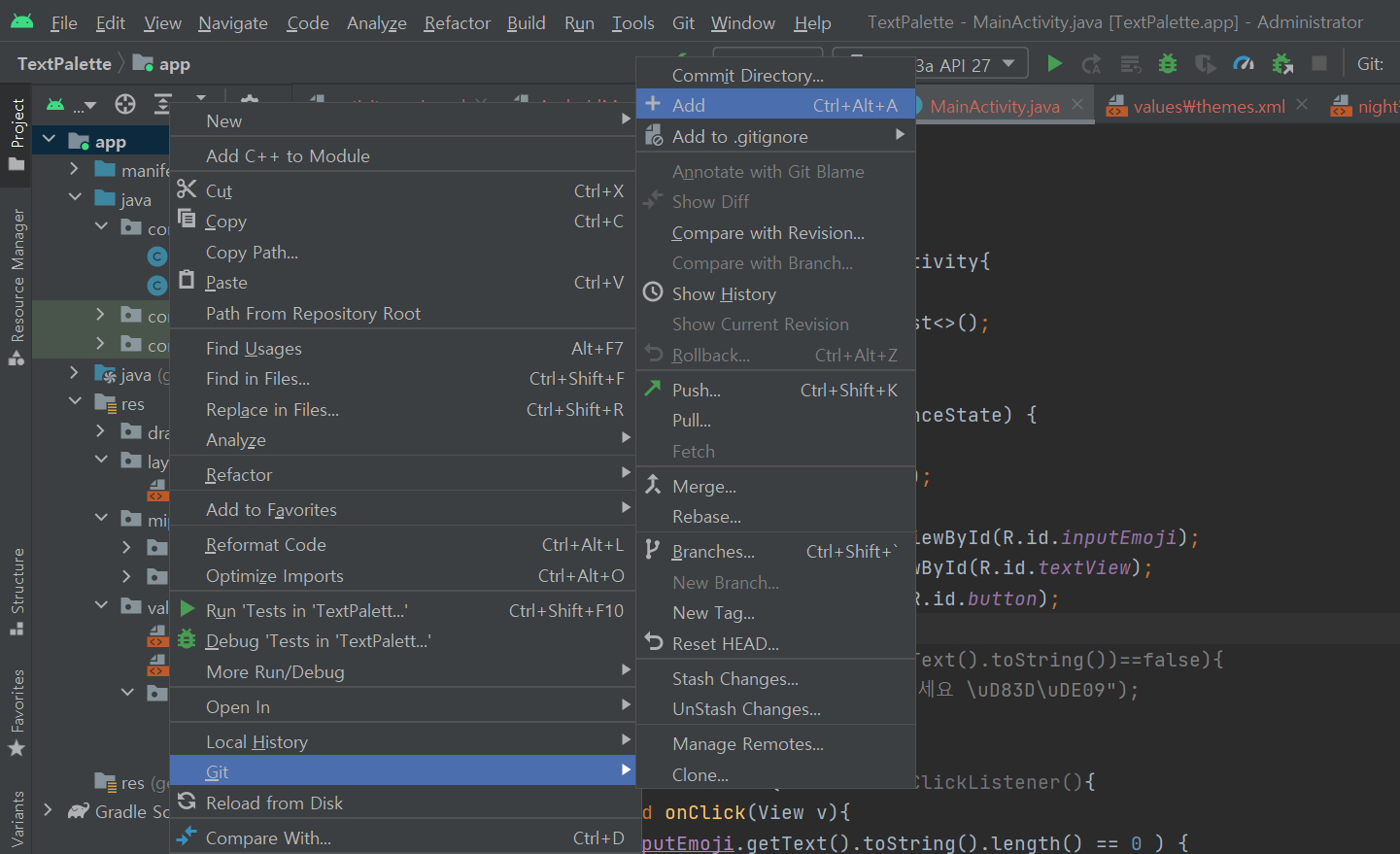1400x854 pixels.
Task: Expand the Gradle Scripts node
Action: 49,809
